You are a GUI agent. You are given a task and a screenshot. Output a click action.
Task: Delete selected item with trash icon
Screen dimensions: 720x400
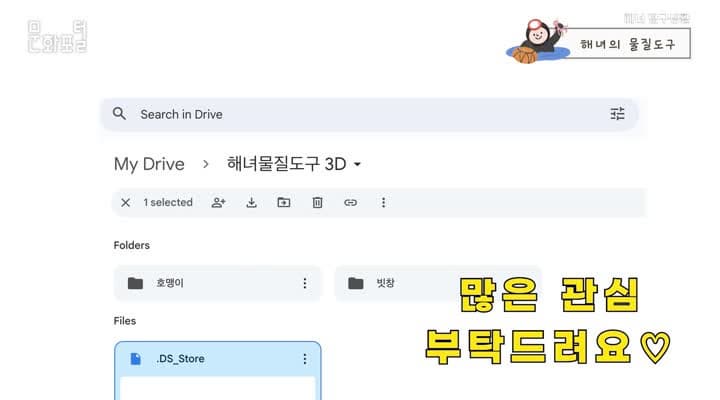pyautogui.click(x=317, y=203)
